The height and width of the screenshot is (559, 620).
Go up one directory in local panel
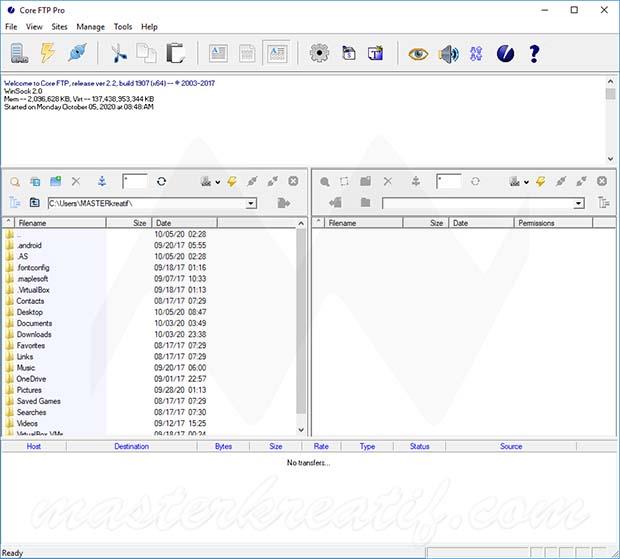coord(34,202)
